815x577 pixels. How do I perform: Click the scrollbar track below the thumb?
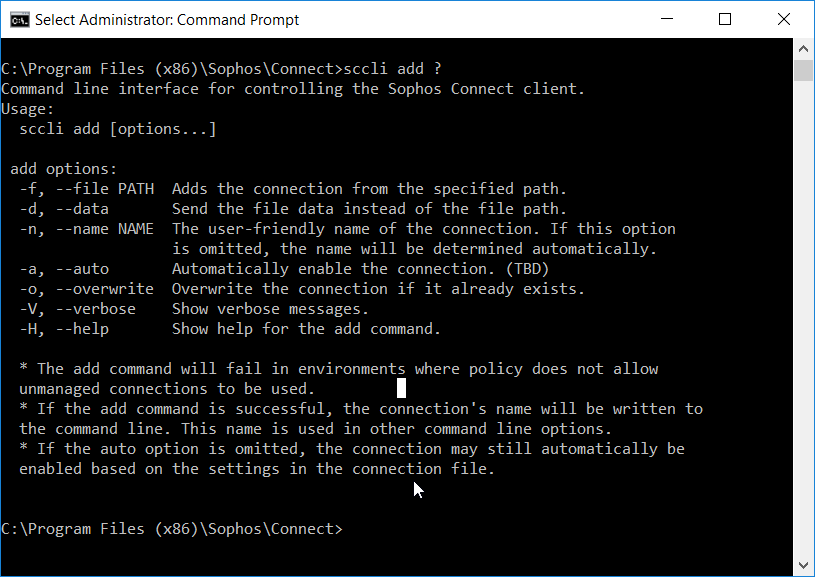pyautogui.click(x=803, y=300)
